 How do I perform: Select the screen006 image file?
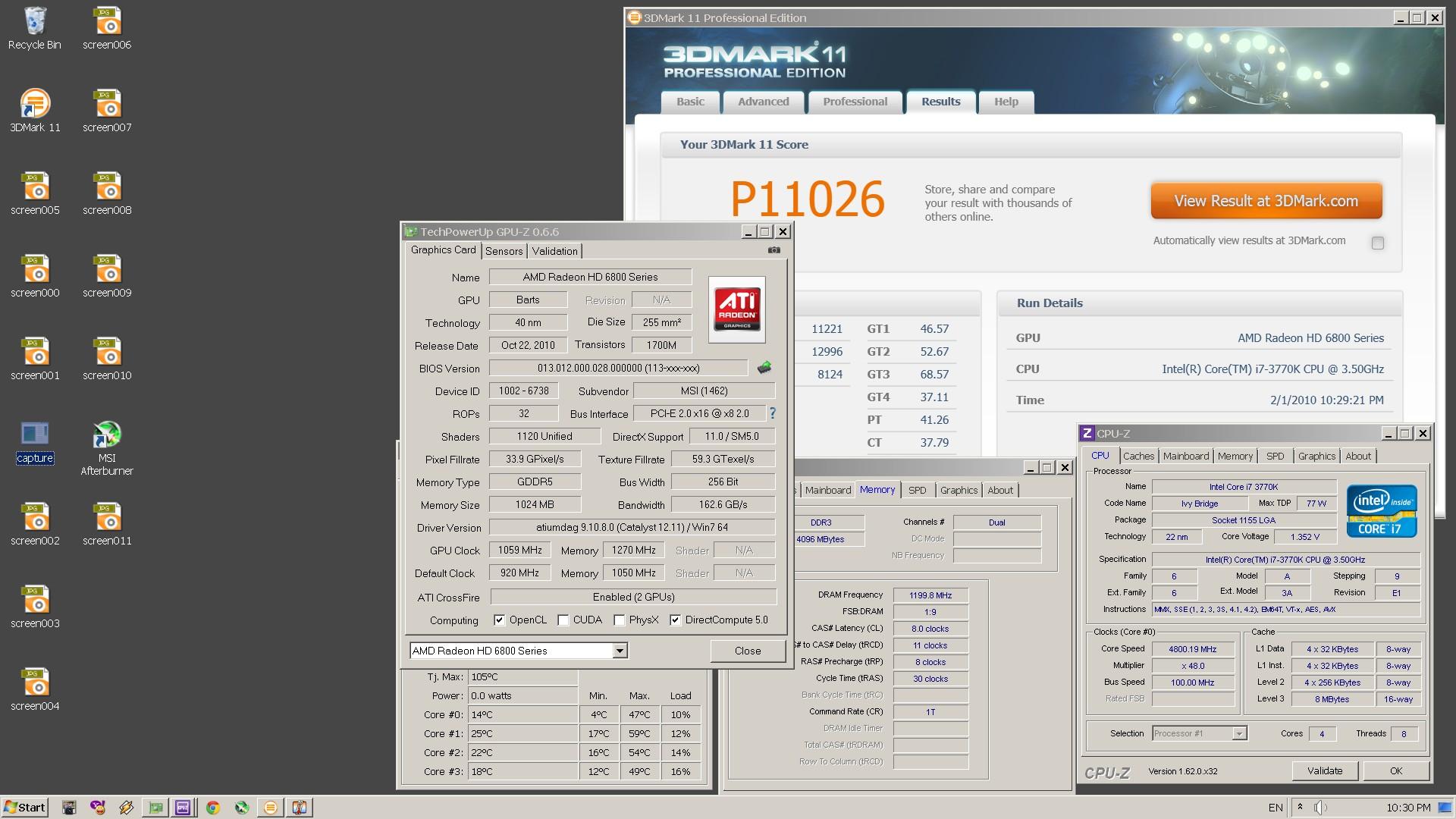point(107,29)
